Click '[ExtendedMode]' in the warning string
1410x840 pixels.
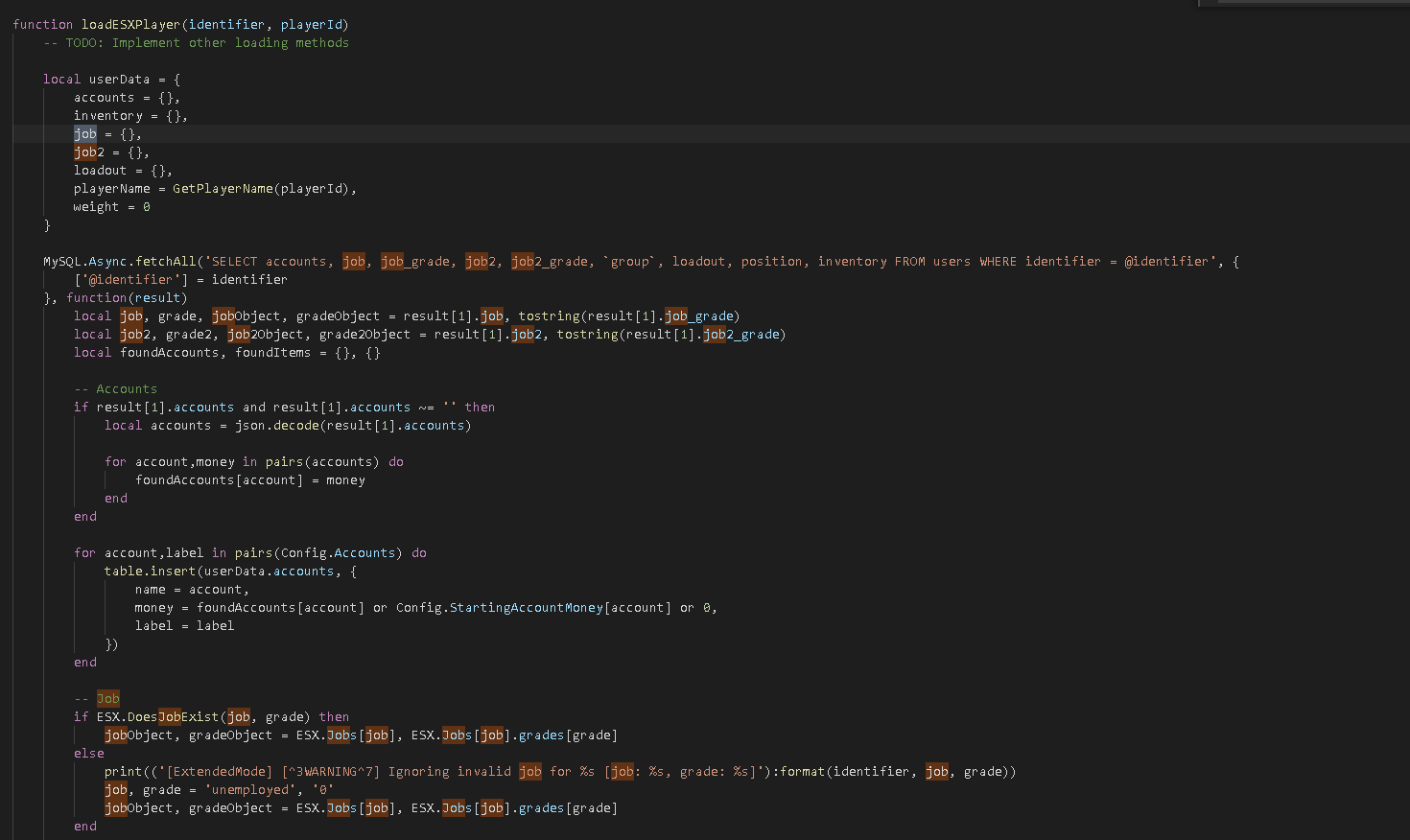(x=219, y=771)
